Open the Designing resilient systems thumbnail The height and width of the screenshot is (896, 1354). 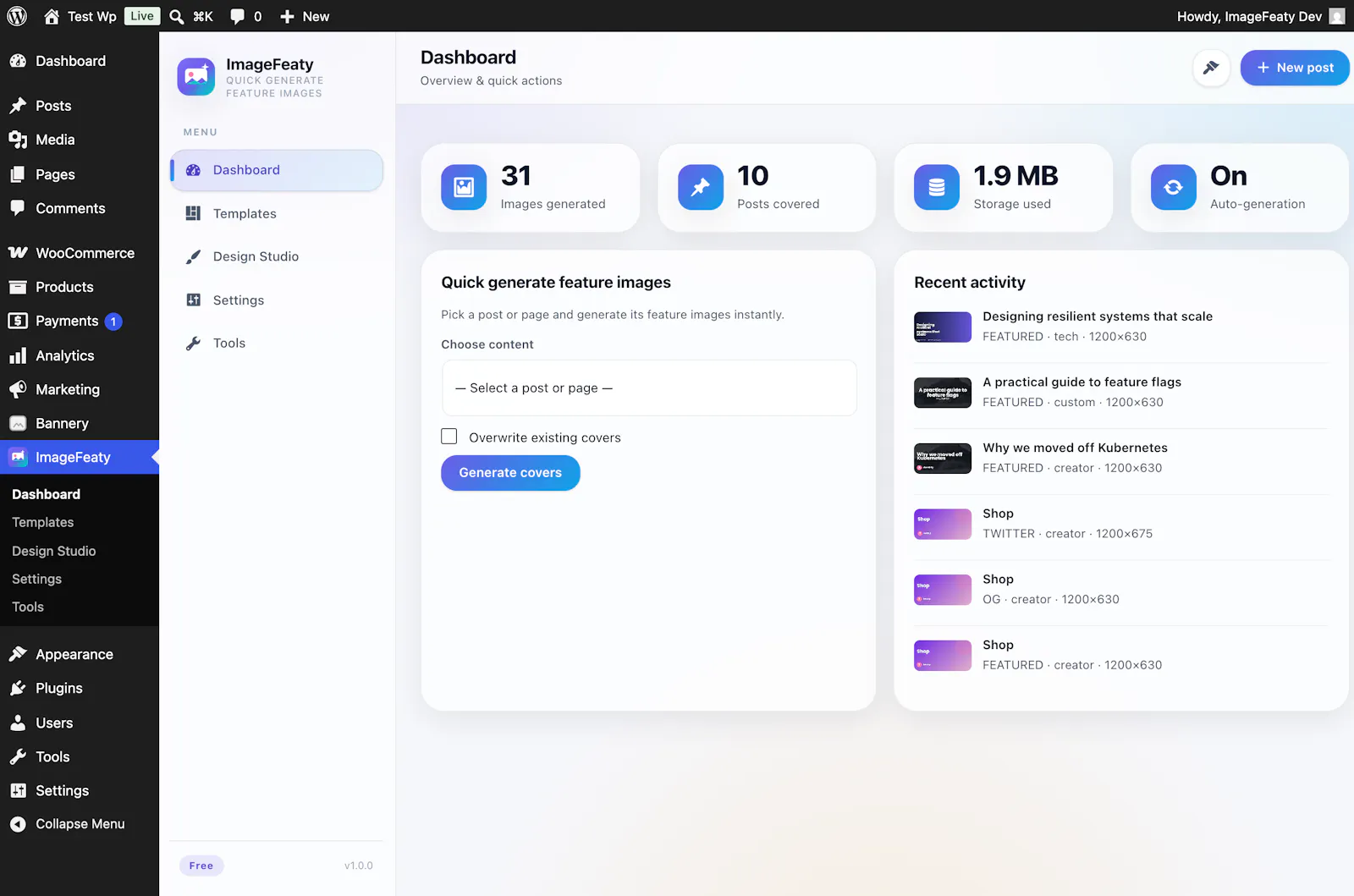(943, 327)
